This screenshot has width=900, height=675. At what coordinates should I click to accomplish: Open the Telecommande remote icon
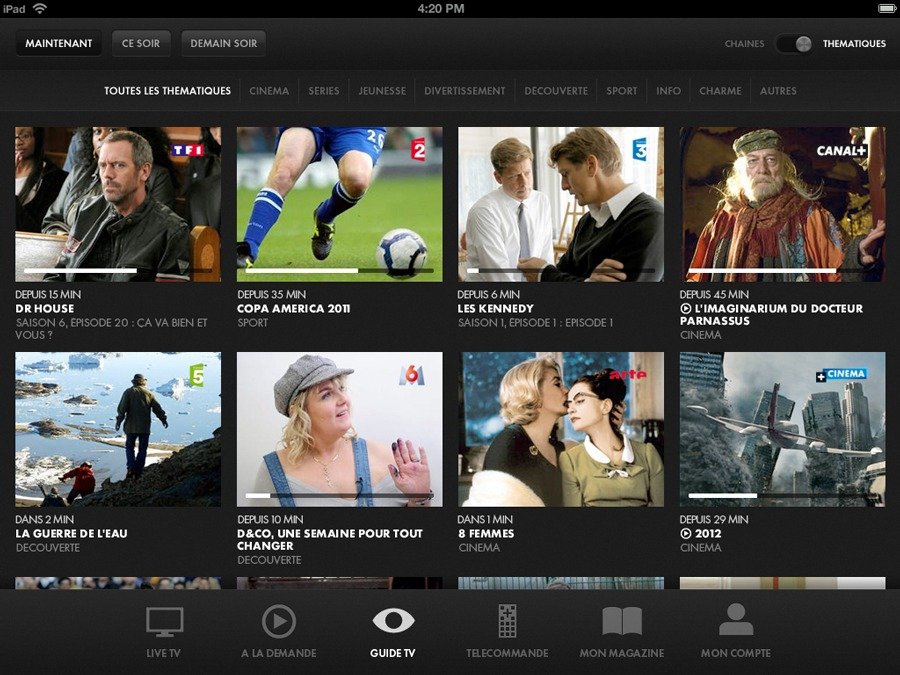point(507,622)
